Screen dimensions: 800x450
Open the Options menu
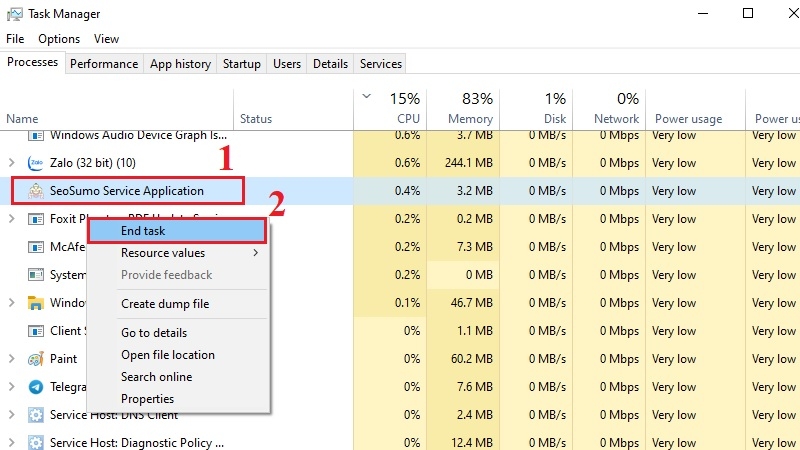tap(59, 39)
